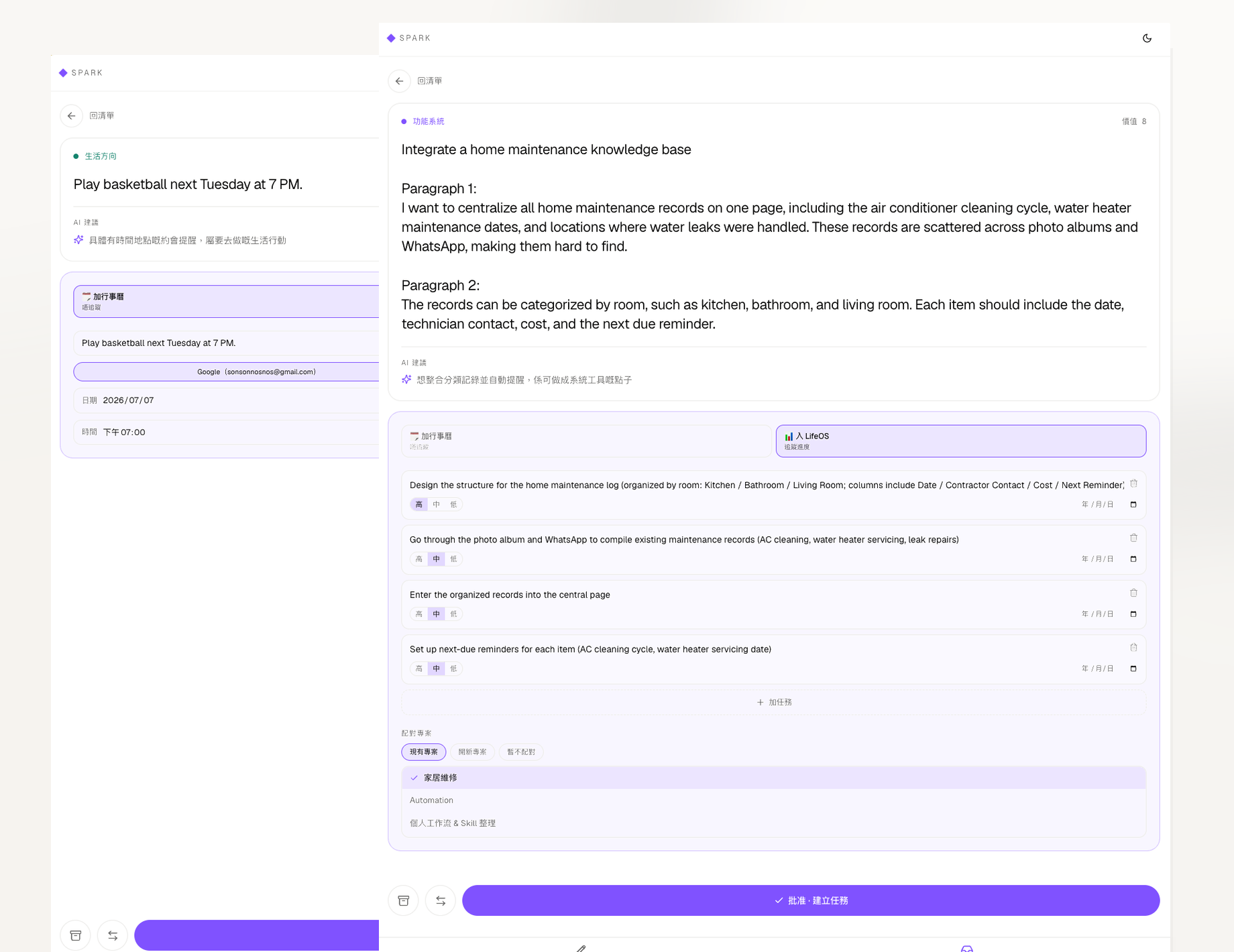The height and width of the screenshot is (952, 1234).
Task: Open calendar picker for 'Enter the organized records' task
Action: (1133, 614)
